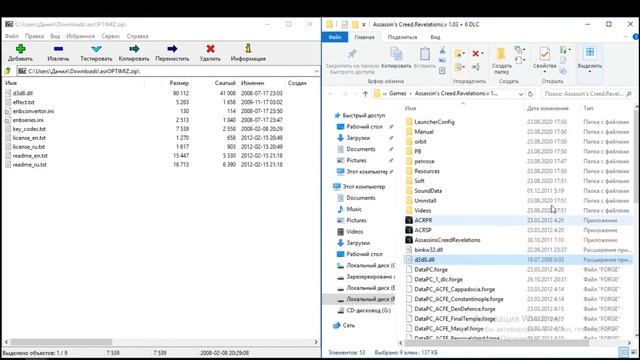Select Сеть in Explorer navigation pane
Screen dimensions: 640x360
349,325
